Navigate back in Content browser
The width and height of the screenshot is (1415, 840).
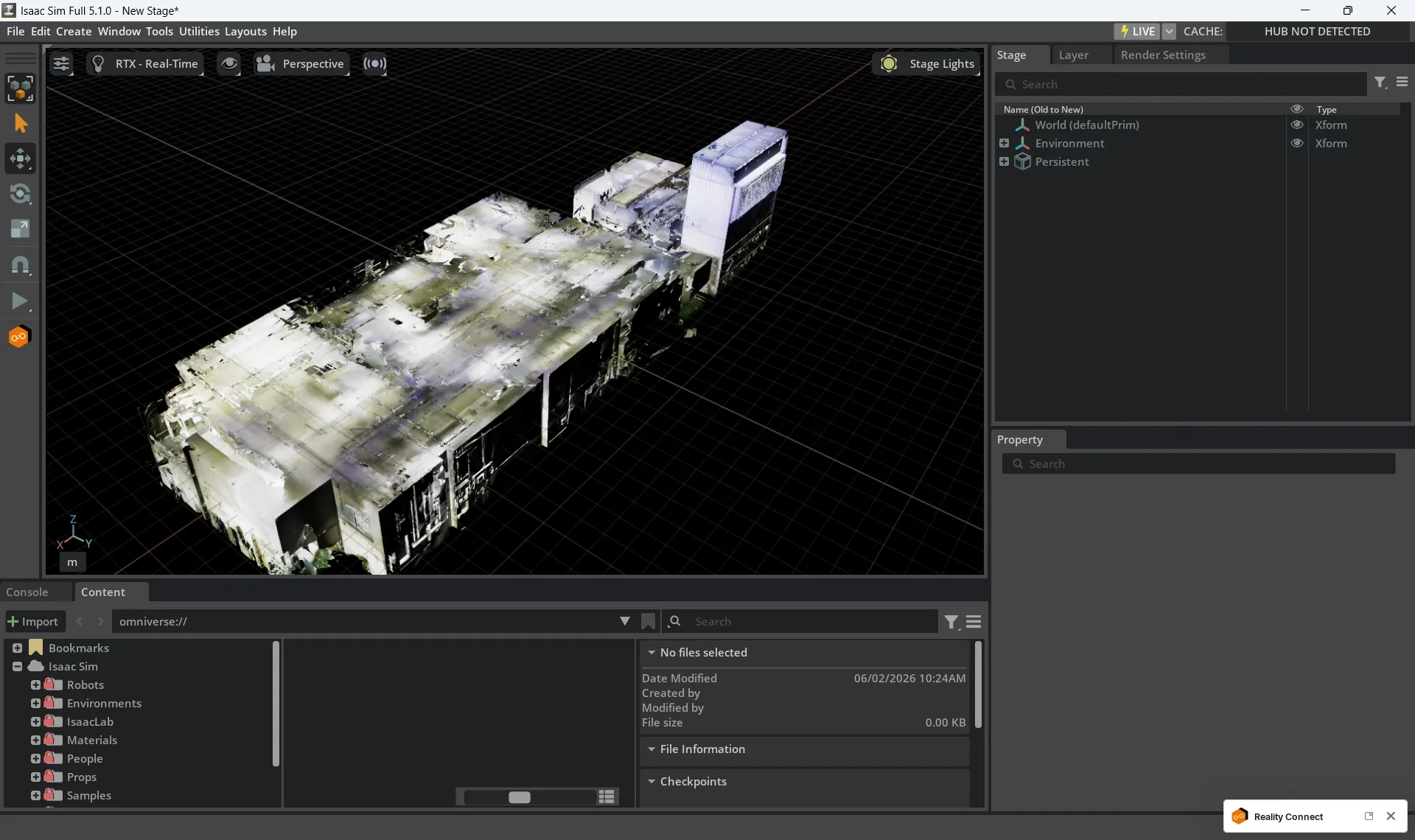pos(80,622)
